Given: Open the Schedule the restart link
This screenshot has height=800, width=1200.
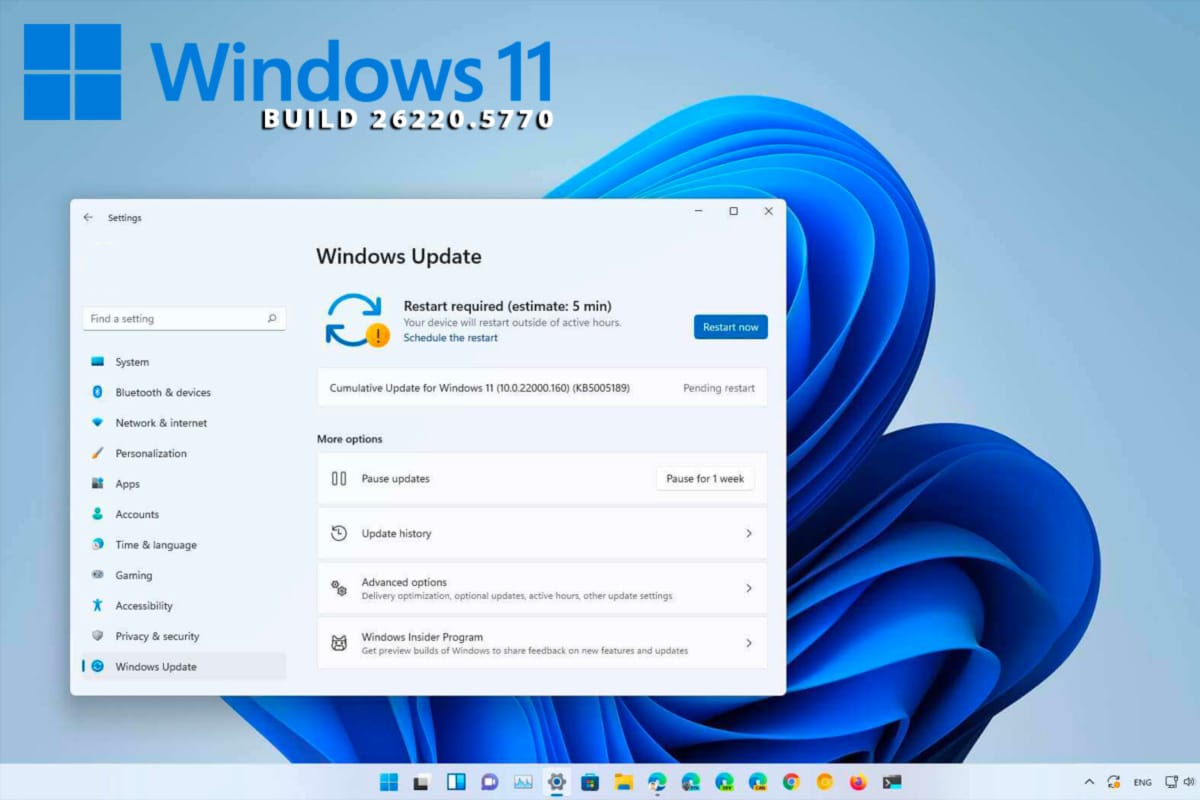Looking at the screenshot, I should click(450, 338).
